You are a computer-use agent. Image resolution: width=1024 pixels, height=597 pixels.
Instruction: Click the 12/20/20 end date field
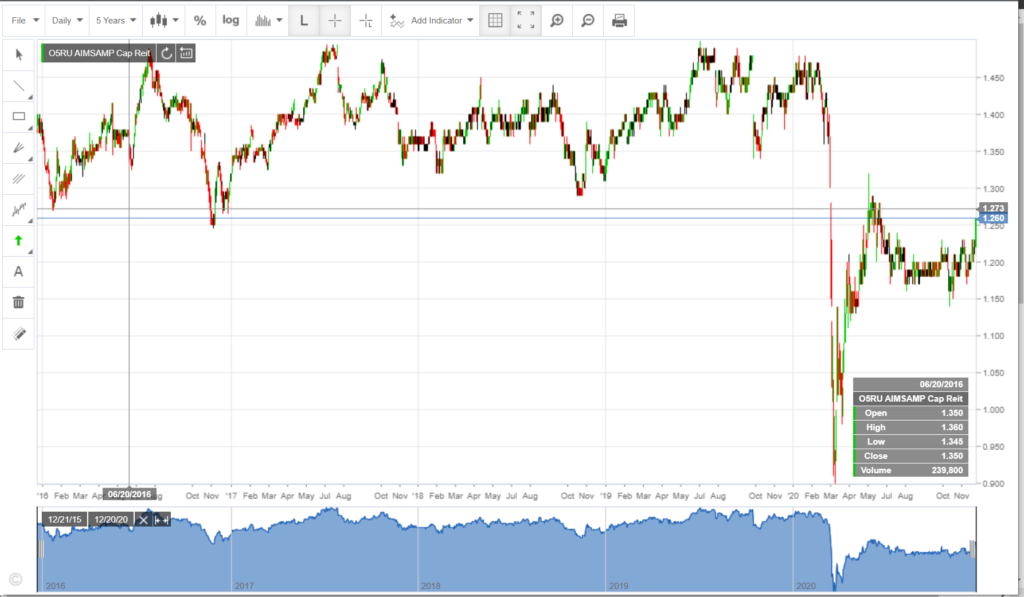pyautogui.click(x=111, y=520)
